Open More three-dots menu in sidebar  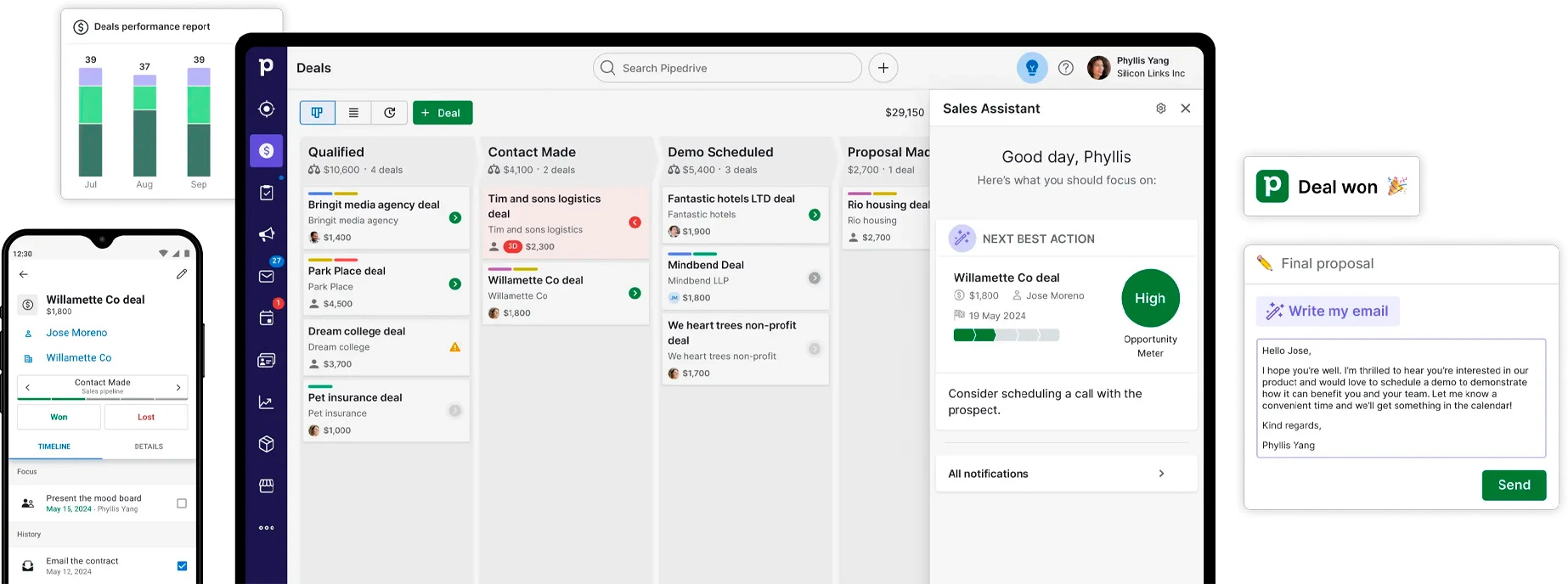coord(266,528)
